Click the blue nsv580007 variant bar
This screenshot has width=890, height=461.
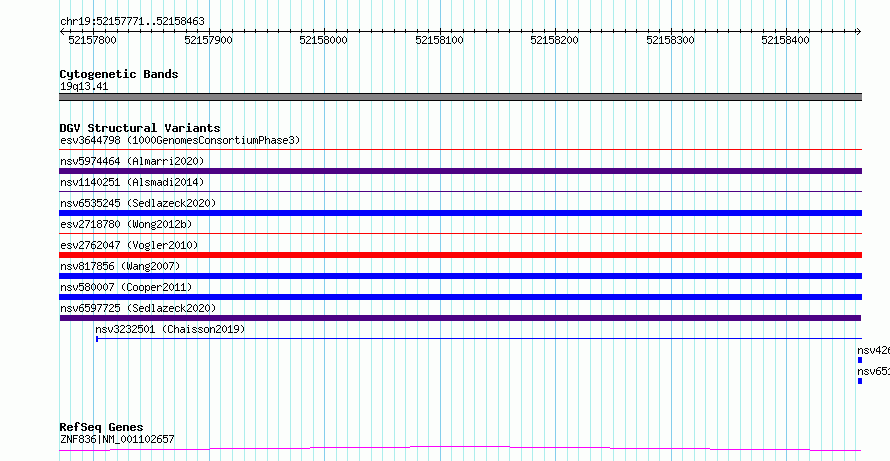pyautogui.click(x=460, y=297)
